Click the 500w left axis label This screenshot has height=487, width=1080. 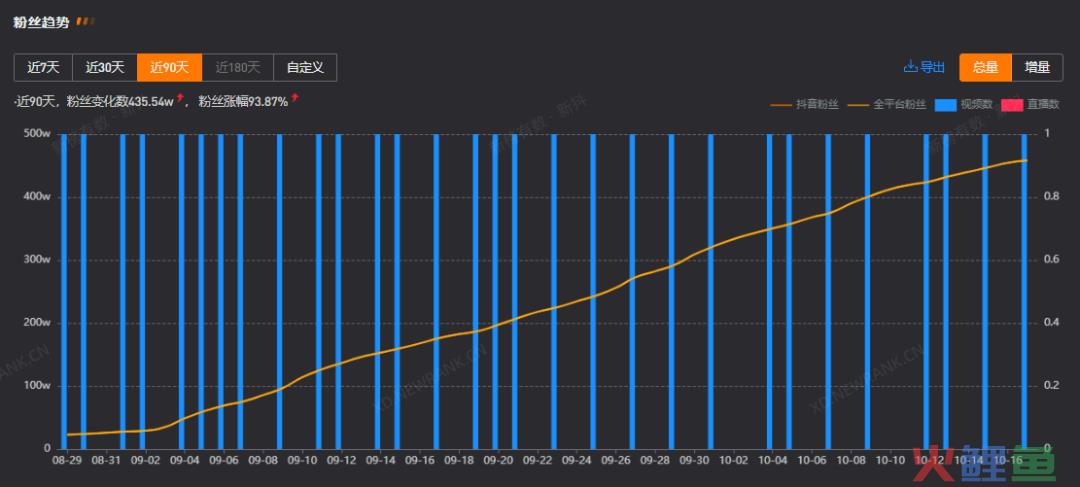click(39, 134)
